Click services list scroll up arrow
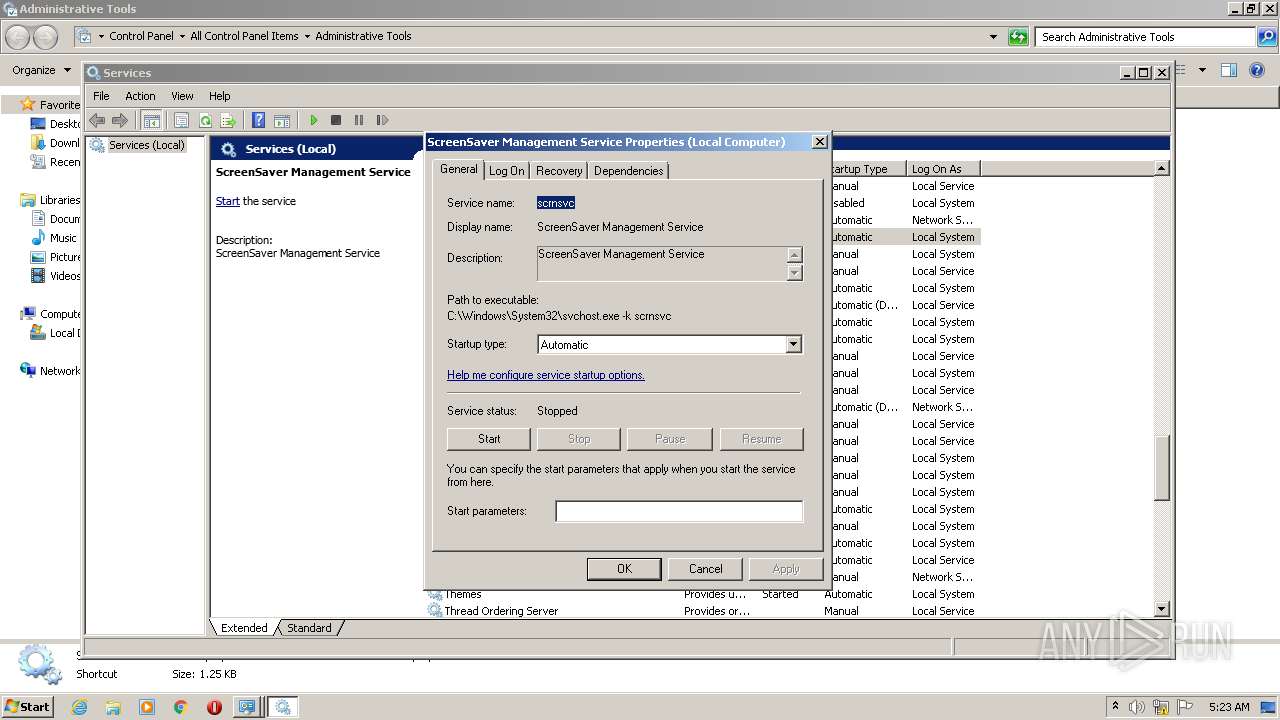Image resolution: width=1280 pixels, height=720 pixels. tap(1161, 168)
